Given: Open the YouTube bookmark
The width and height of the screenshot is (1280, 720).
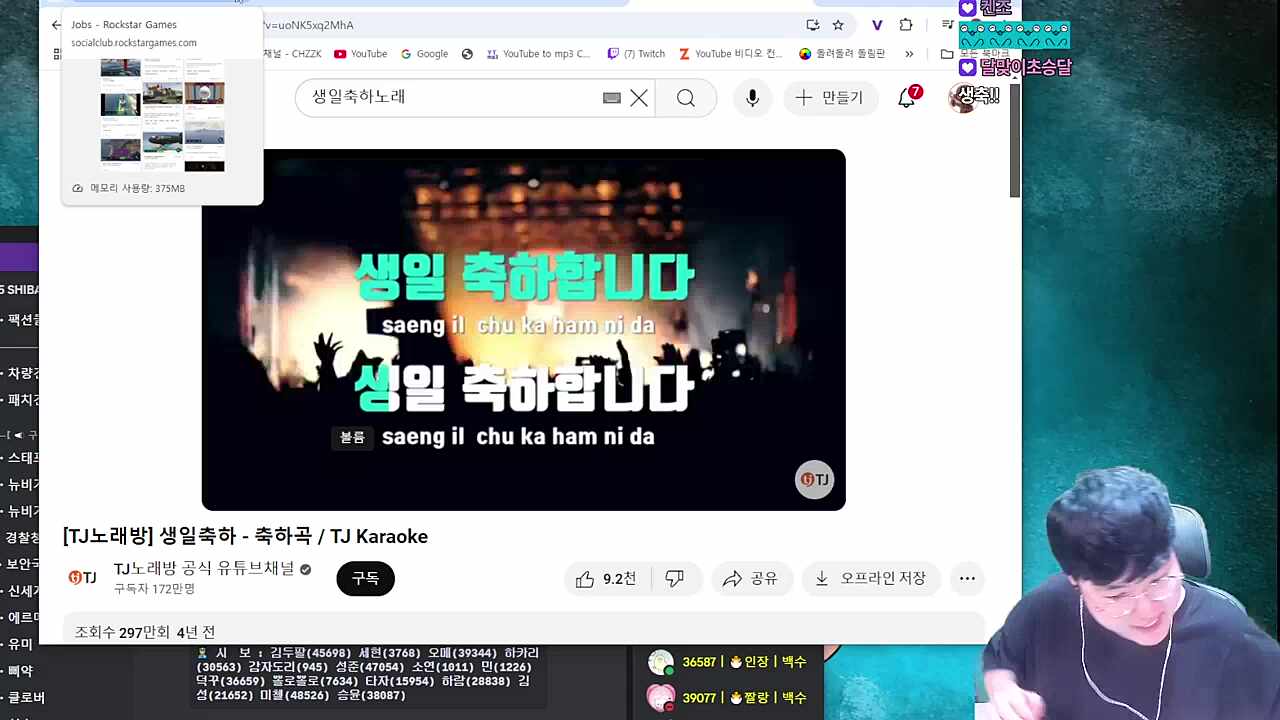Looking at the screenshot, I should pos(360,54).
